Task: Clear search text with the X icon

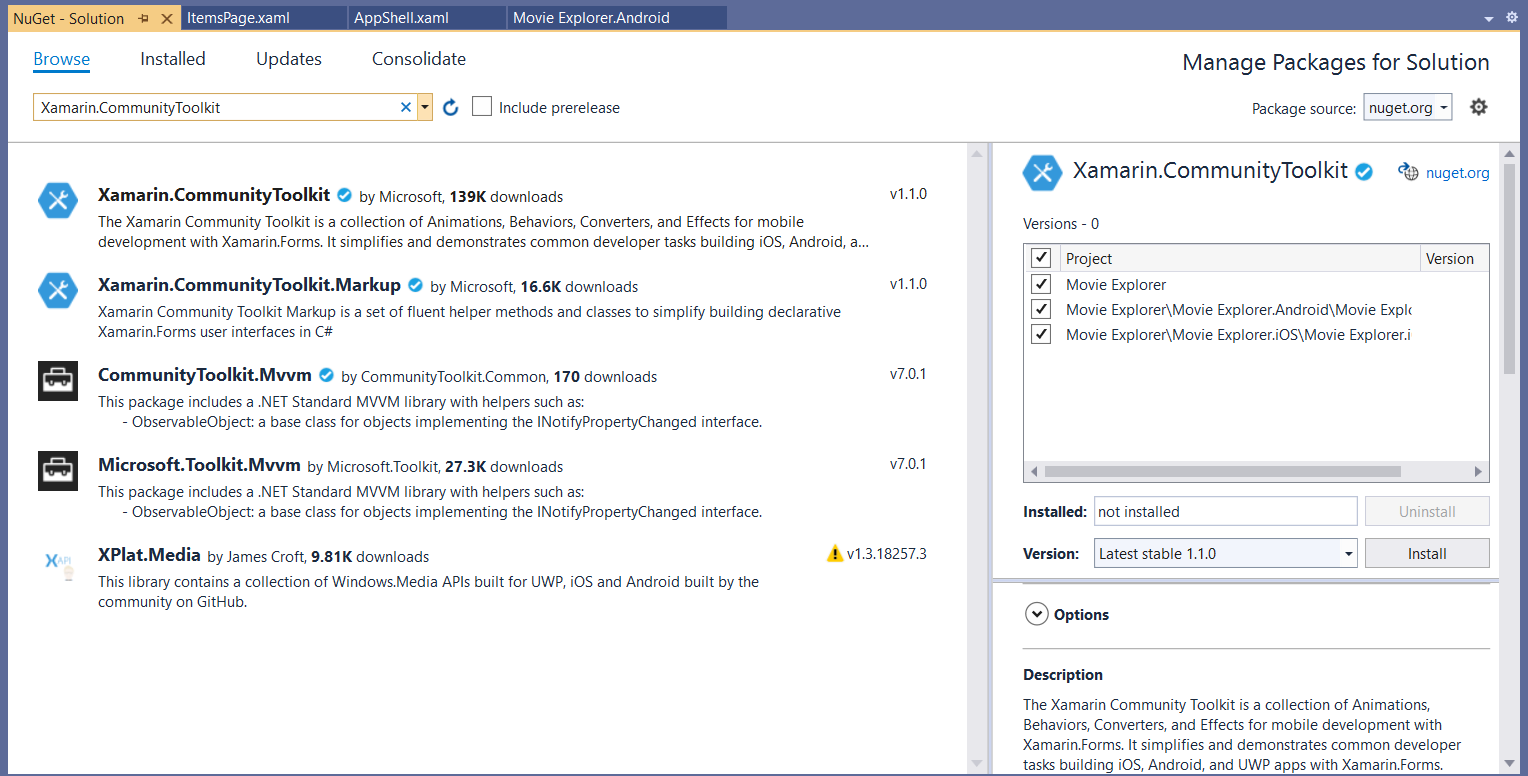Action: tap(406, 108)
